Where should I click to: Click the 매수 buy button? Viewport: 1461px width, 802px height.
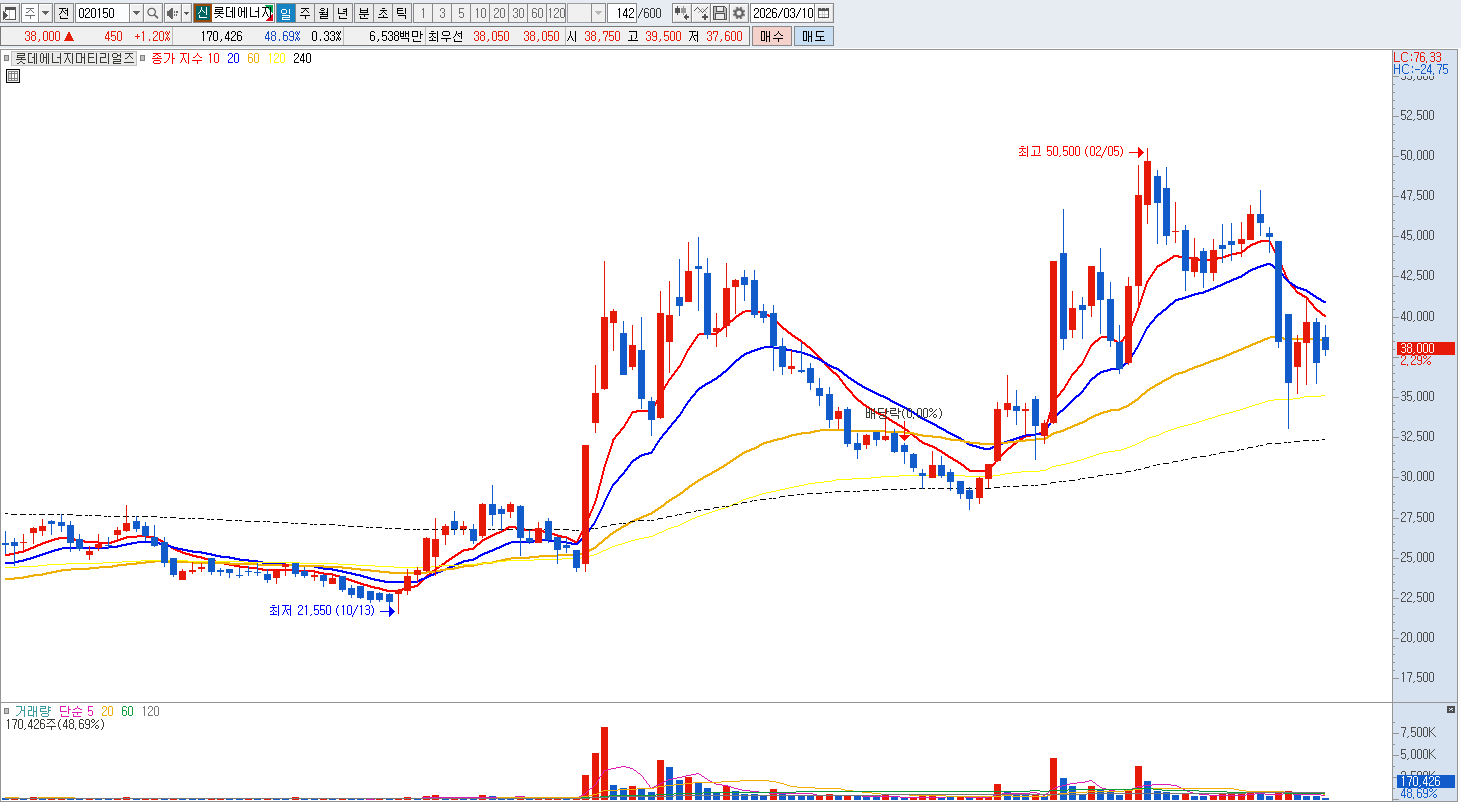pos(771,36)
